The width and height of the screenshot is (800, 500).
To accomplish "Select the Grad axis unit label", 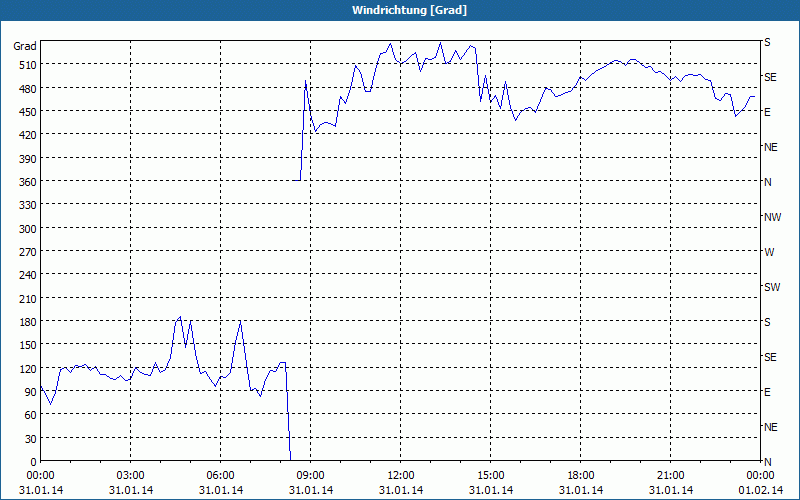I will 25,46.
